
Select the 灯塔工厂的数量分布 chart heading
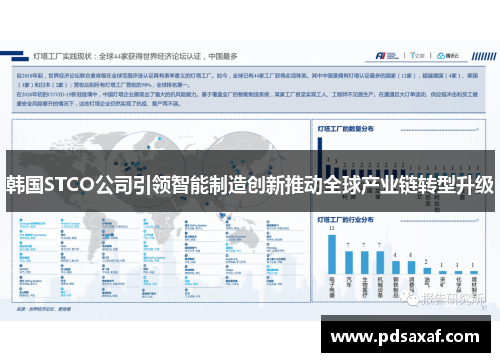(345, 129)
